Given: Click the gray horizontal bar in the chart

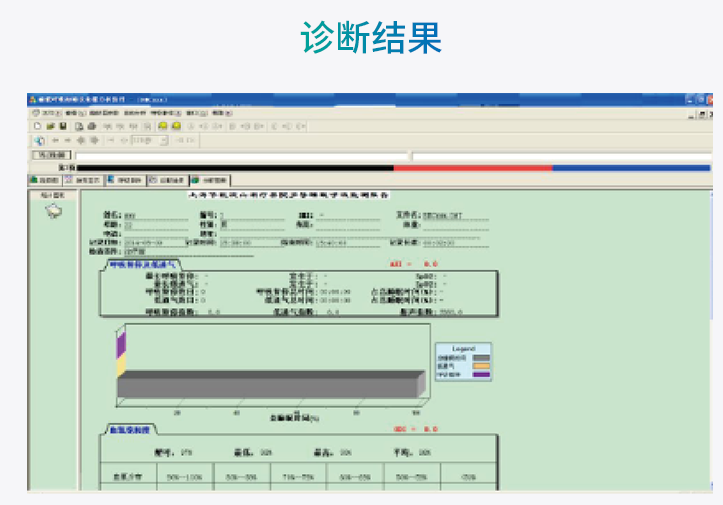Looking at the screenshot, I should coord(271,385).
